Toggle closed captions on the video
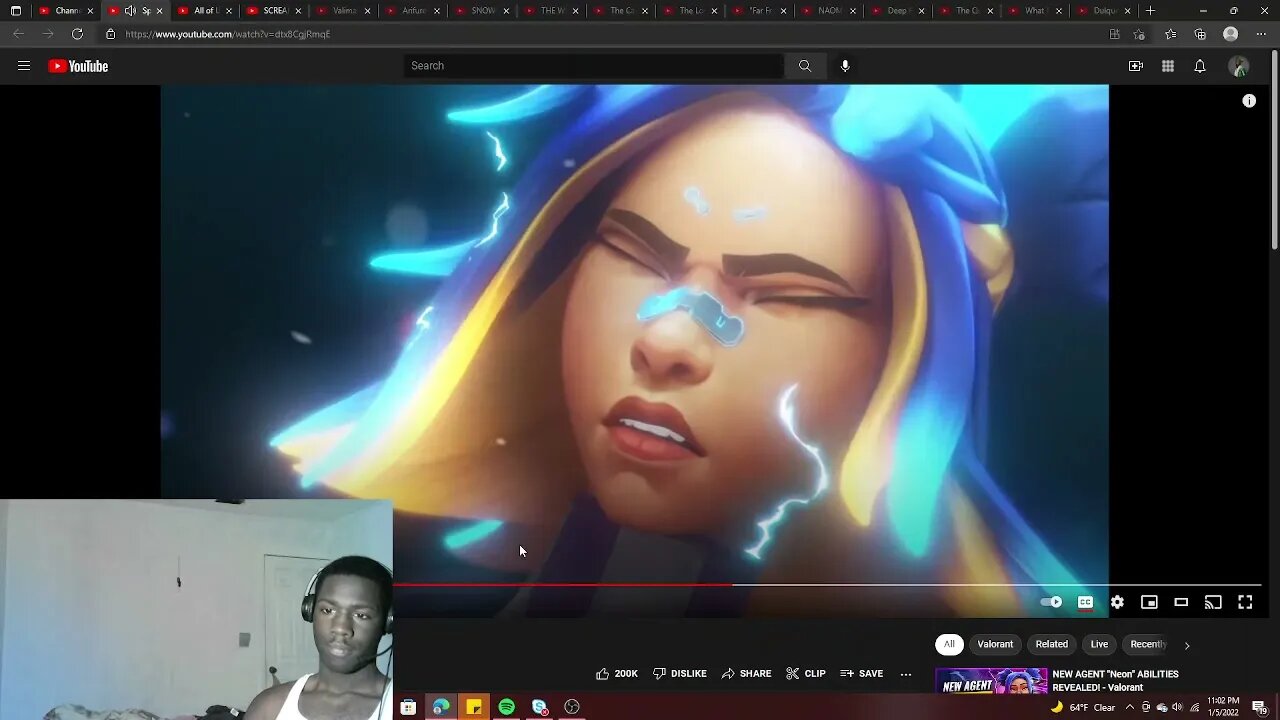The width and height of the screenshot is (1280, 720). click(1085, 602)
